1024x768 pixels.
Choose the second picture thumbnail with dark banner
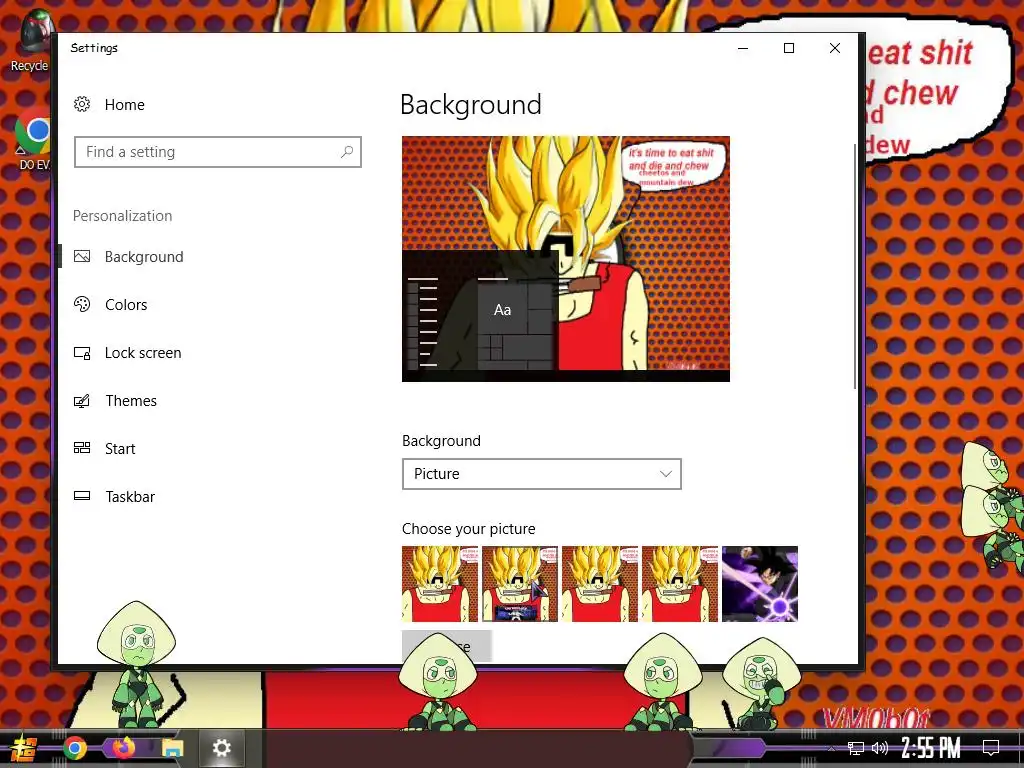coord(520,584)
